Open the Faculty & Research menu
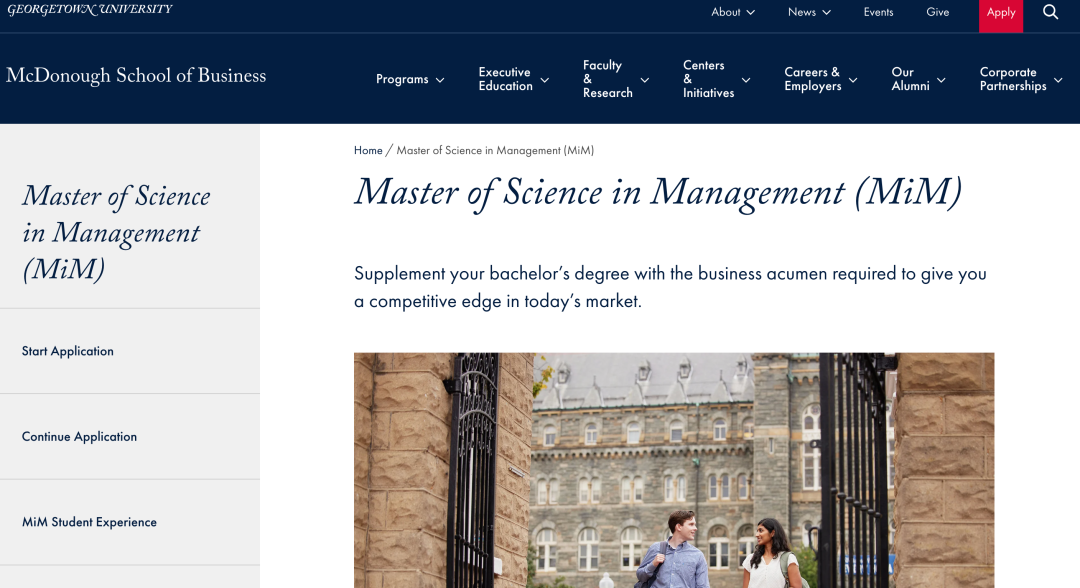This screenshot has height=588, width=1080. coord(608,79)
